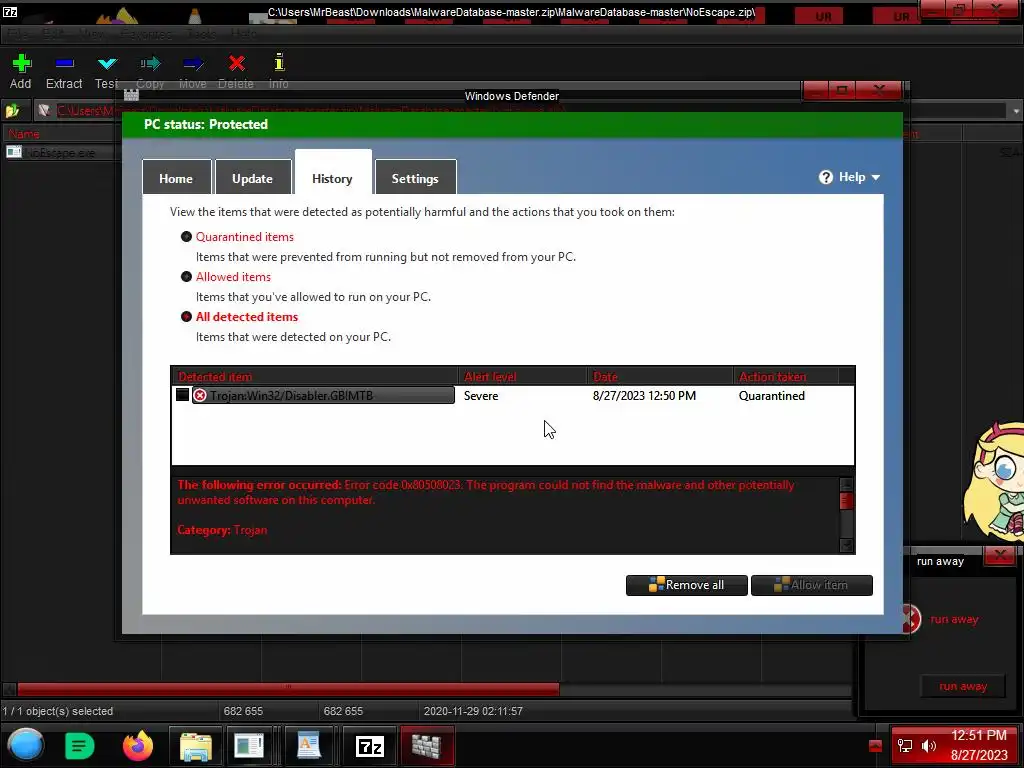Click the run away button in dialog
Image resolution: width=1024 pixels, height=768 pixels.
click(963, 686)
